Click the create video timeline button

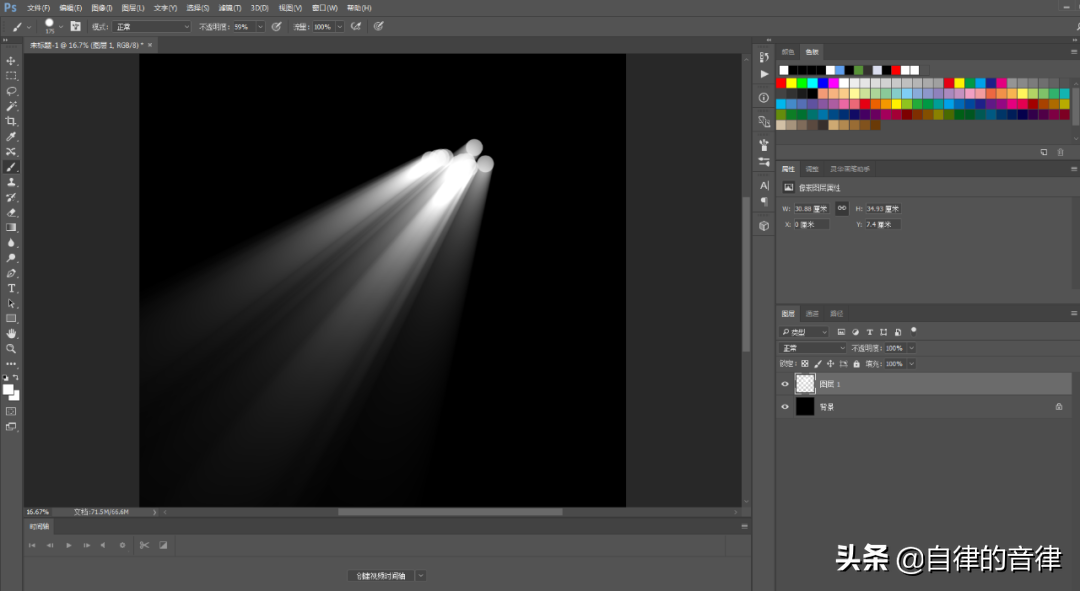tap(381, 575)
